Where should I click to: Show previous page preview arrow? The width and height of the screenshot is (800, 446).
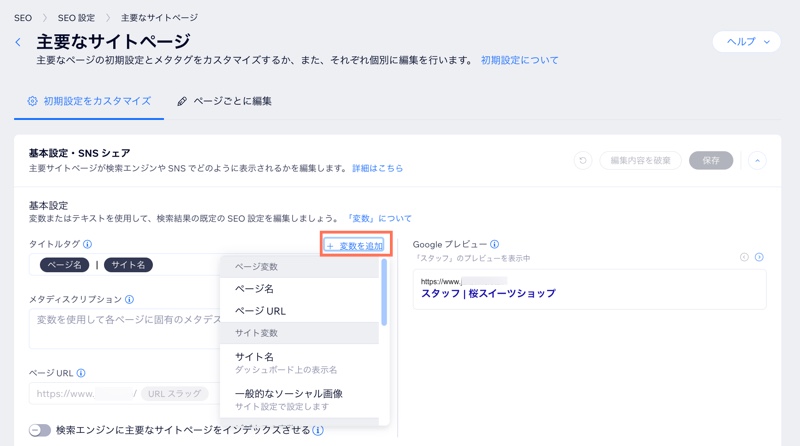click(x=744, y=257)
